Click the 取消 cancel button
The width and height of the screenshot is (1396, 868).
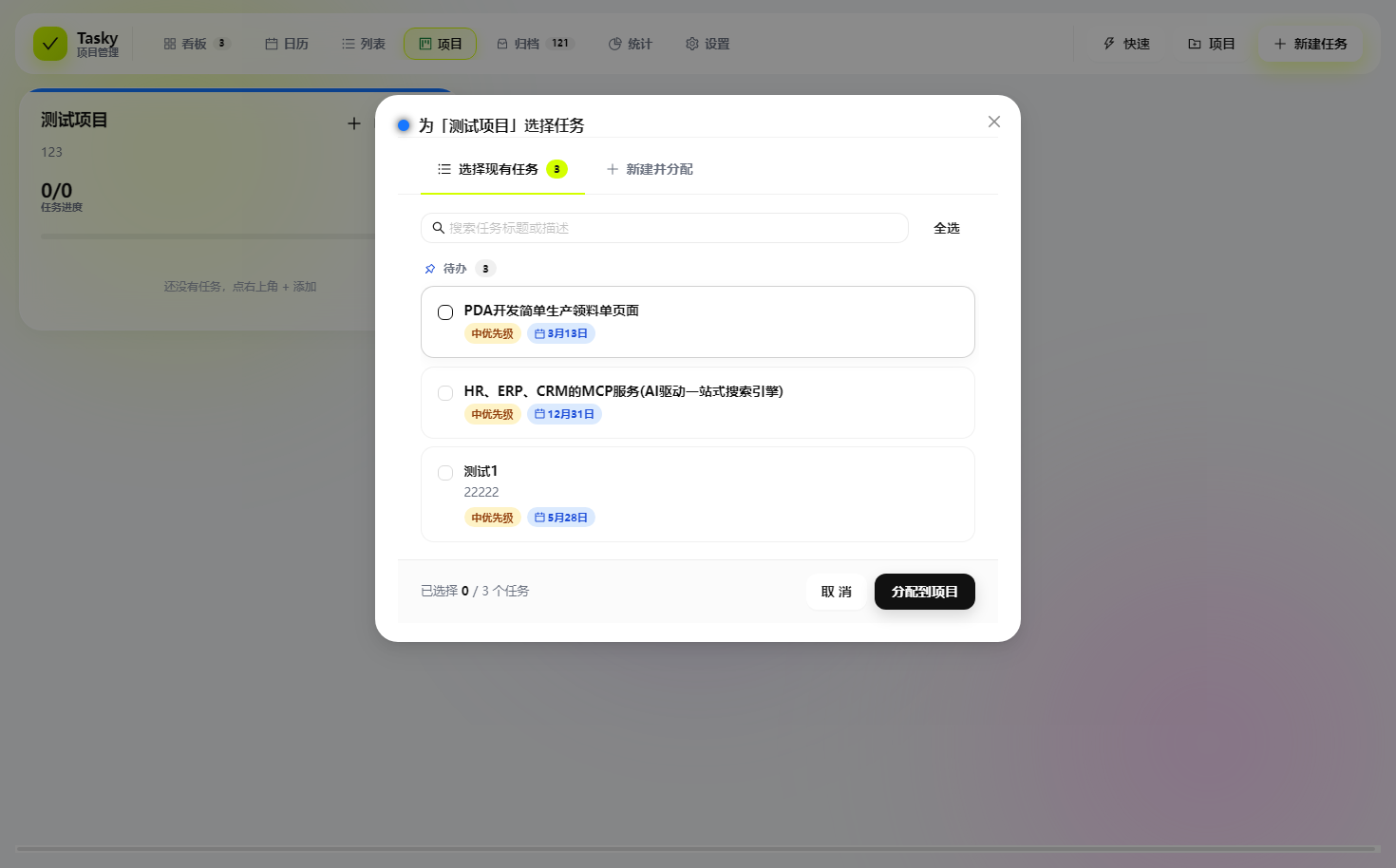[837, 592]
